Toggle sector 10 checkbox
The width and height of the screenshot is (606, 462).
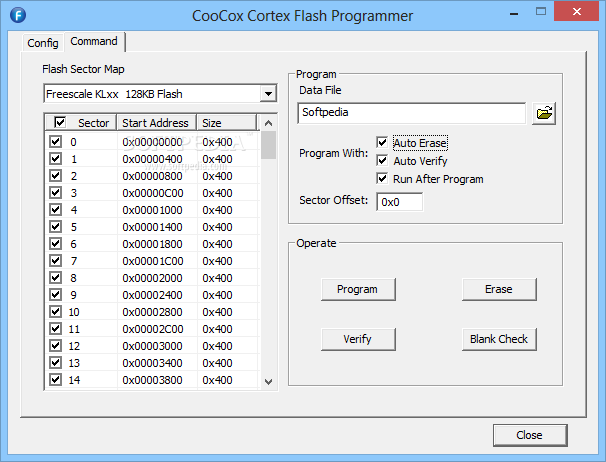55,312
